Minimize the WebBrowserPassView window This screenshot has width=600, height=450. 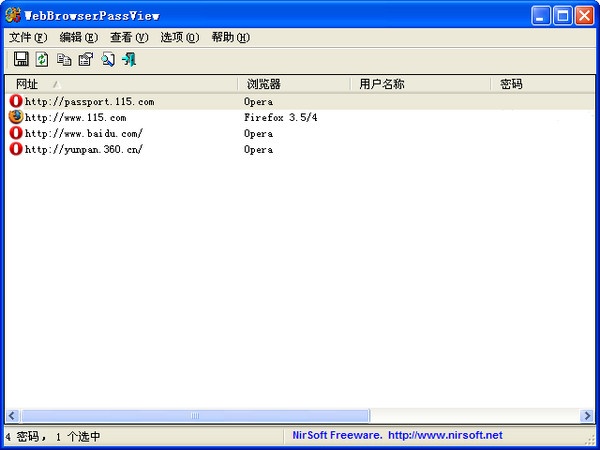(x=541, y=16)
